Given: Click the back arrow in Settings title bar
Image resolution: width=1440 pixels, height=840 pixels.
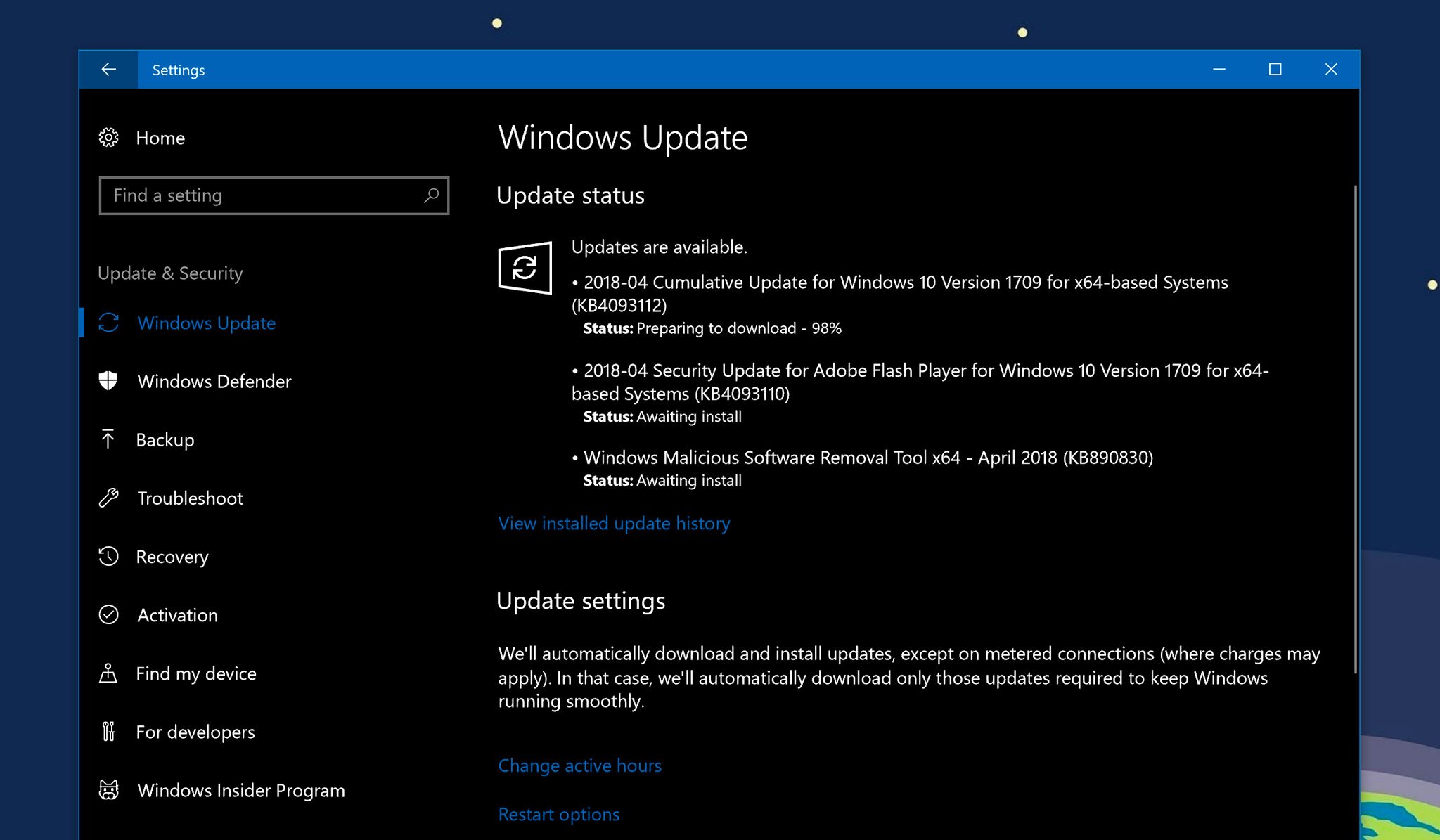Looking at the screenshot, I should click(x=108, y=69).
